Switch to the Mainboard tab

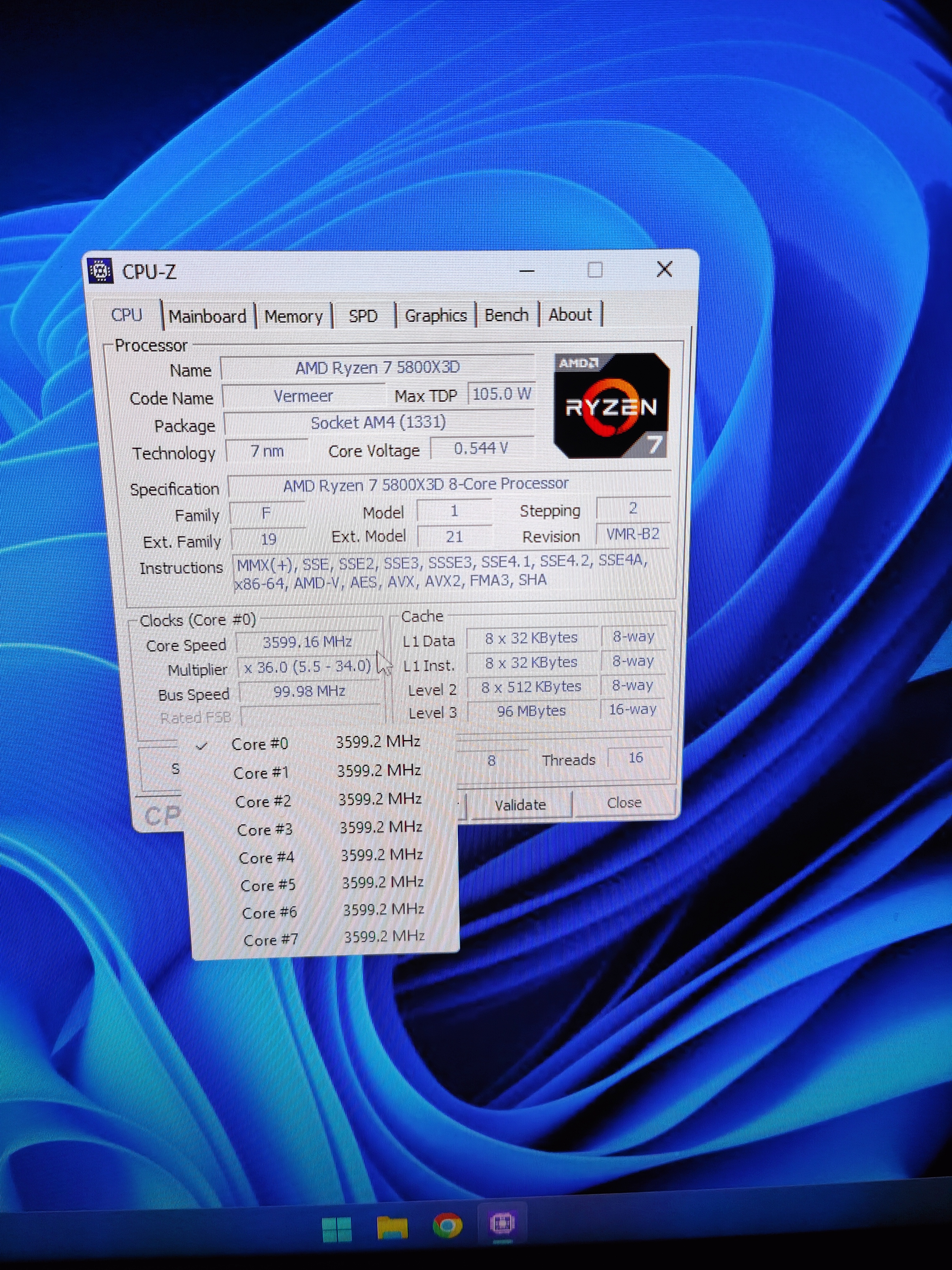207,316
